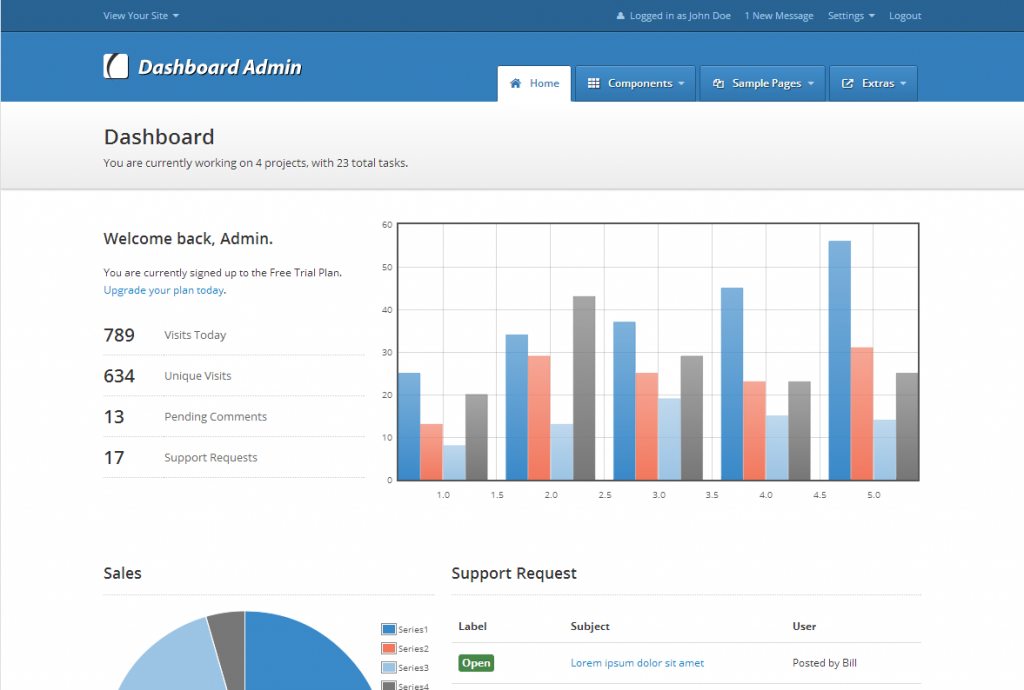Click the pages icon beside Sample Pages
Viewport: 1024px width, 690px height.
pos(718,84)
